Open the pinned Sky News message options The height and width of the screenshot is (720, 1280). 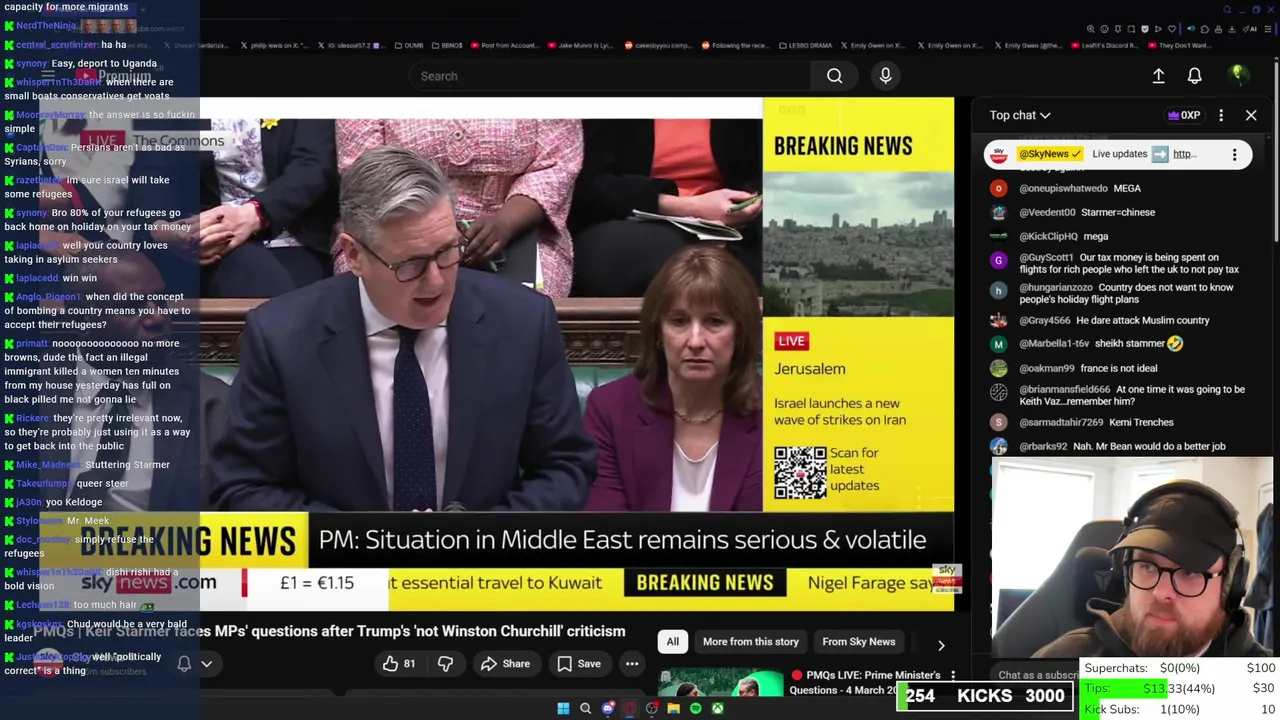coord(1234,154)
